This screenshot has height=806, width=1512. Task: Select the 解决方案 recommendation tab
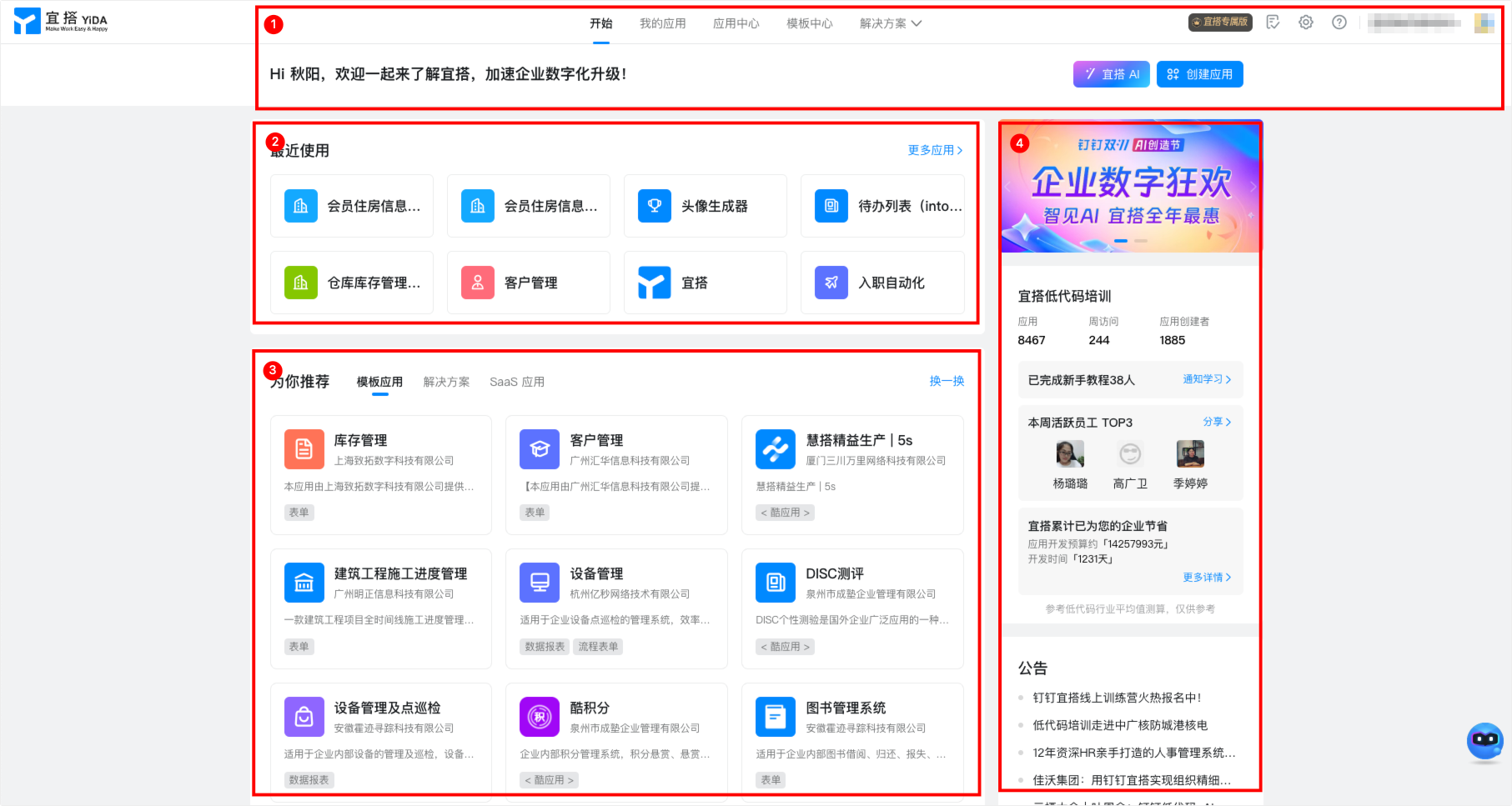click(x=446, y=382)
